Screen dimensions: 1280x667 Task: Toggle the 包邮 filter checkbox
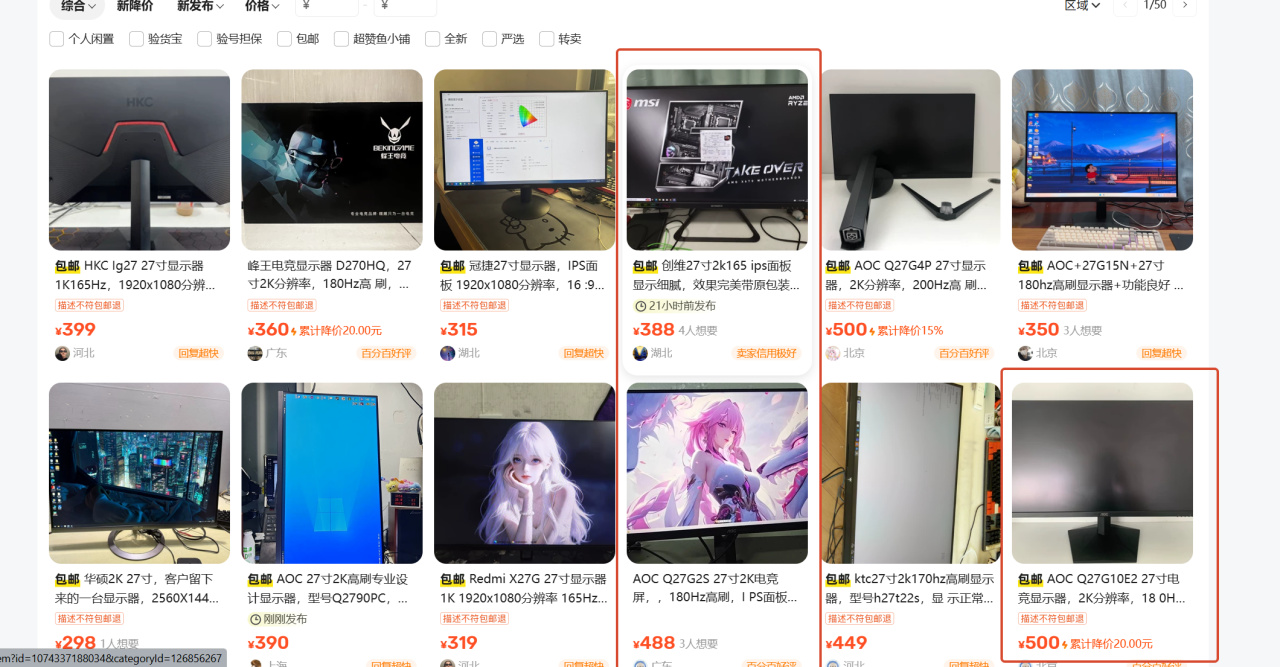coord(283,39)
